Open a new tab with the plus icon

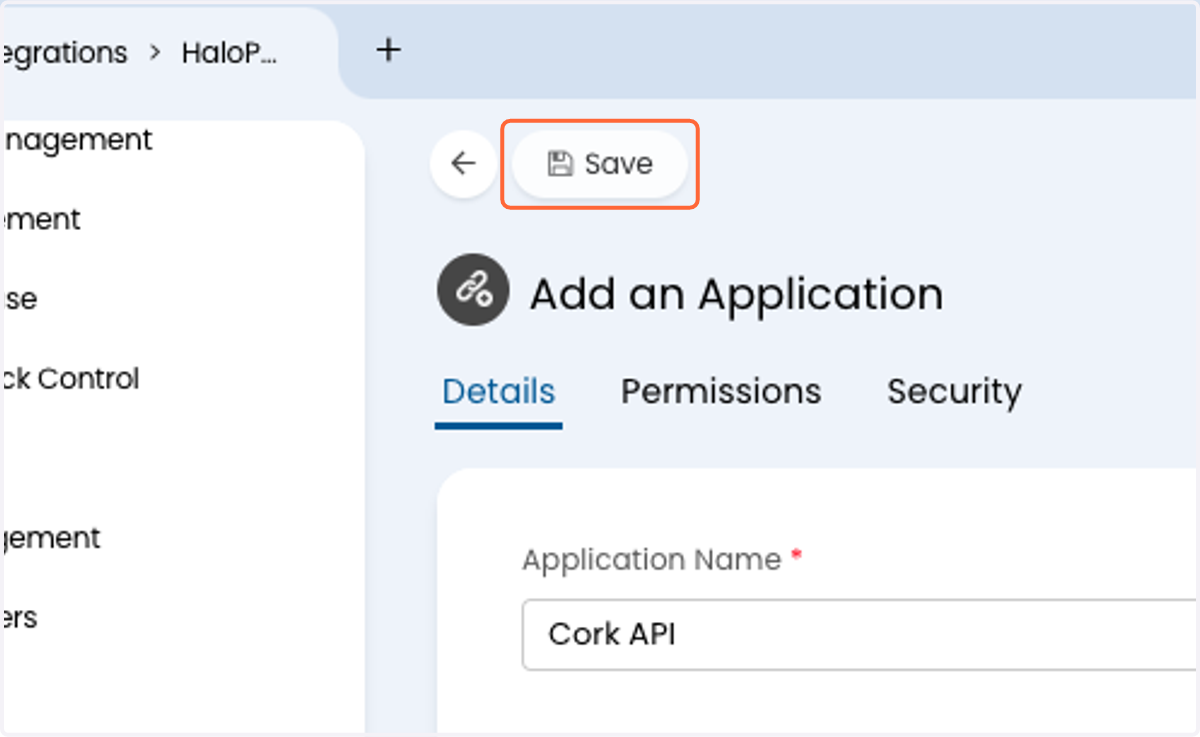click(x=389, y=50)
